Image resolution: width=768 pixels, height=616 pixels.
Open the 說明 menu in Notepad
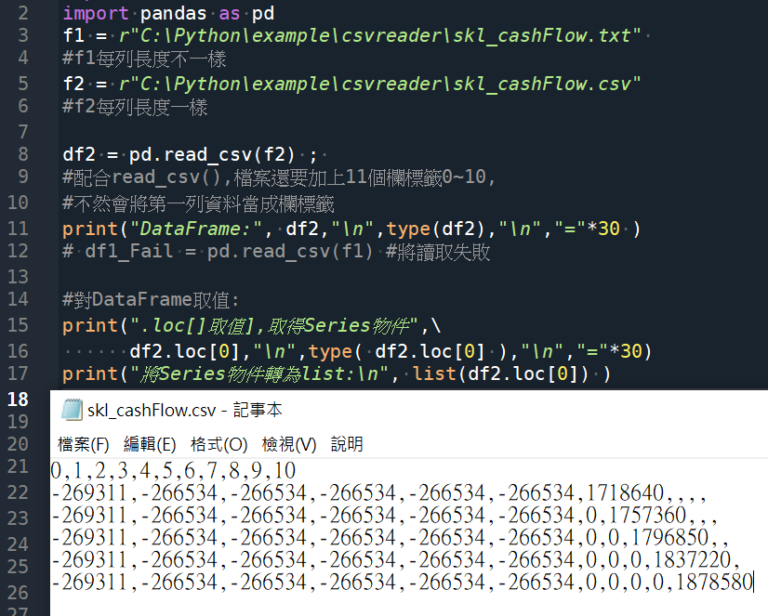click(x=347, y=445)
